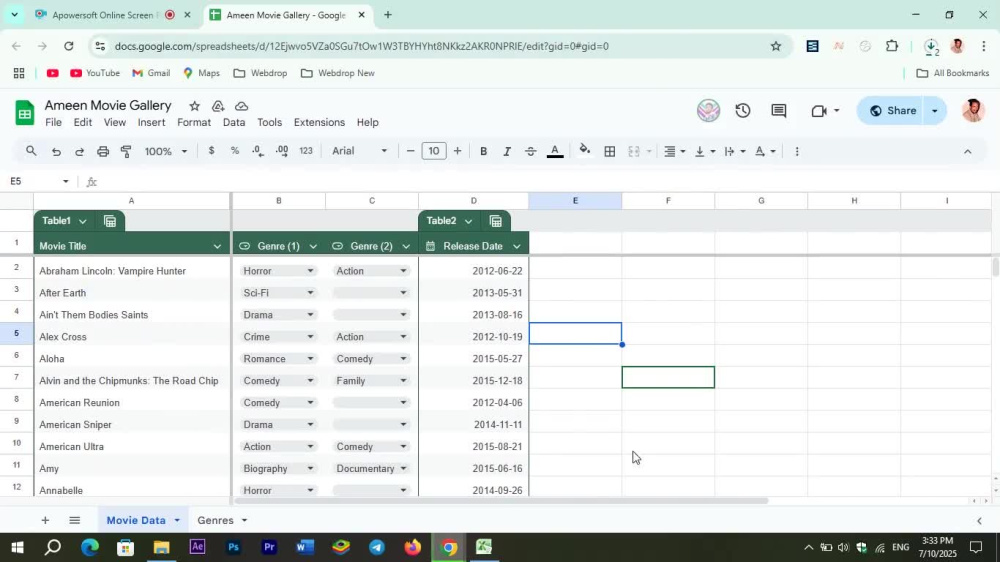1000x562 pixels.
Task: Open the toolbar More options menu
Action: 797,151
